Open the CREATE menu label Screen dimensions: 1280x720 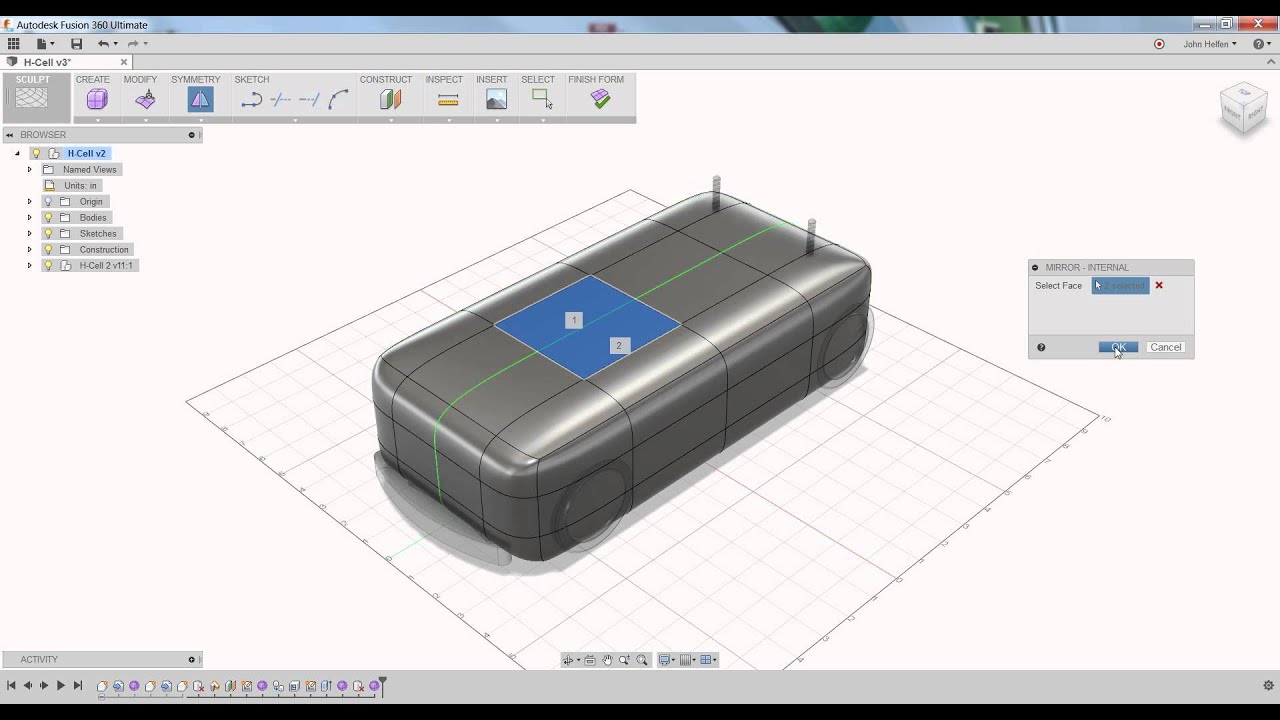tap(93, 80)
